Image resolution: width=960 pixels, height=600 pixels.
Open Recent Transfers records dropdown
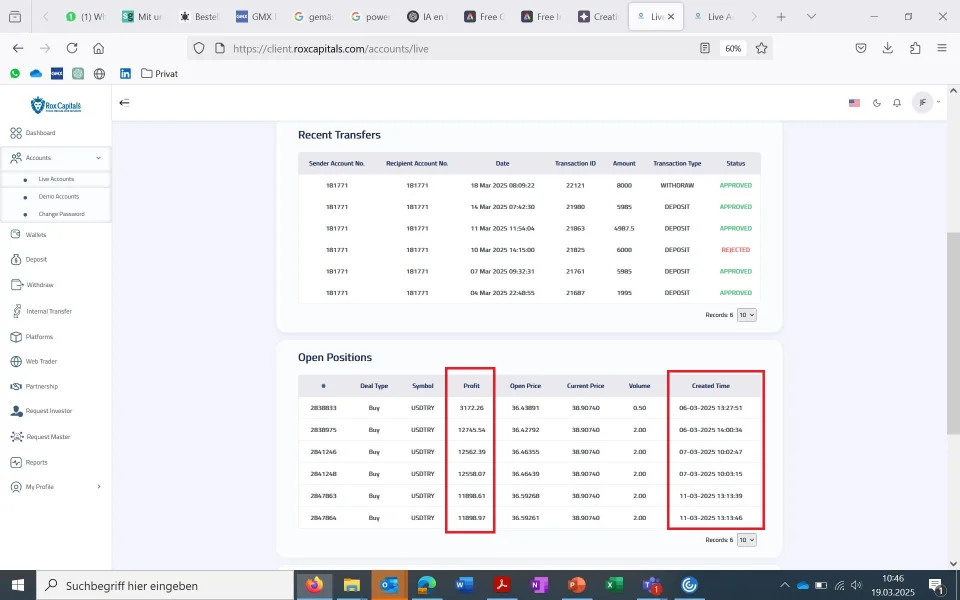pos(746,315)
